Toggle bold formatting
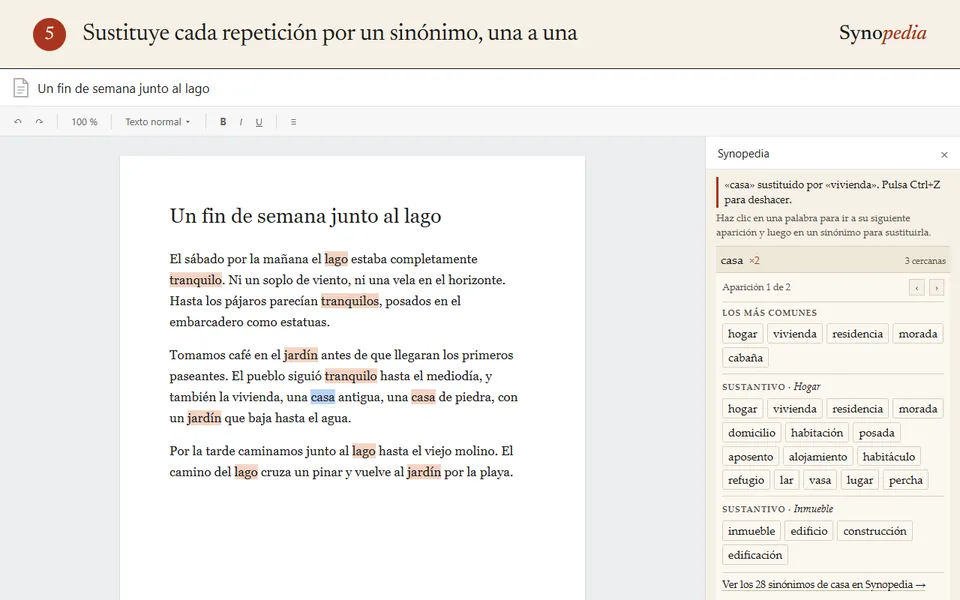 point(223,122)
